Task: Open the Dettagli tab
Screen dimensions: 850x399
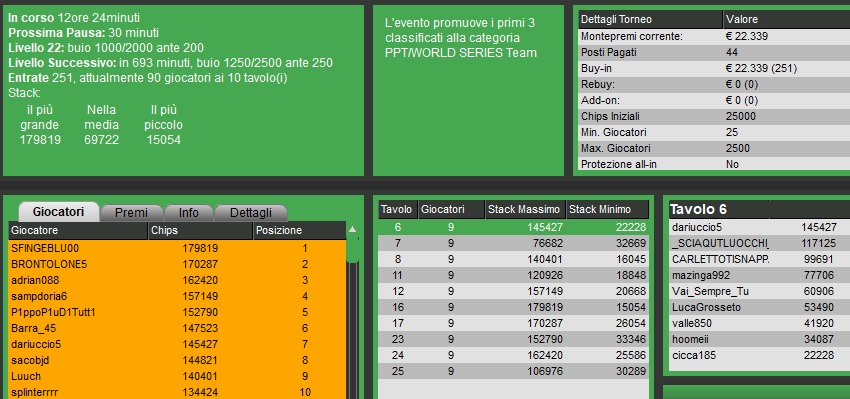Action: click(251, 213)
